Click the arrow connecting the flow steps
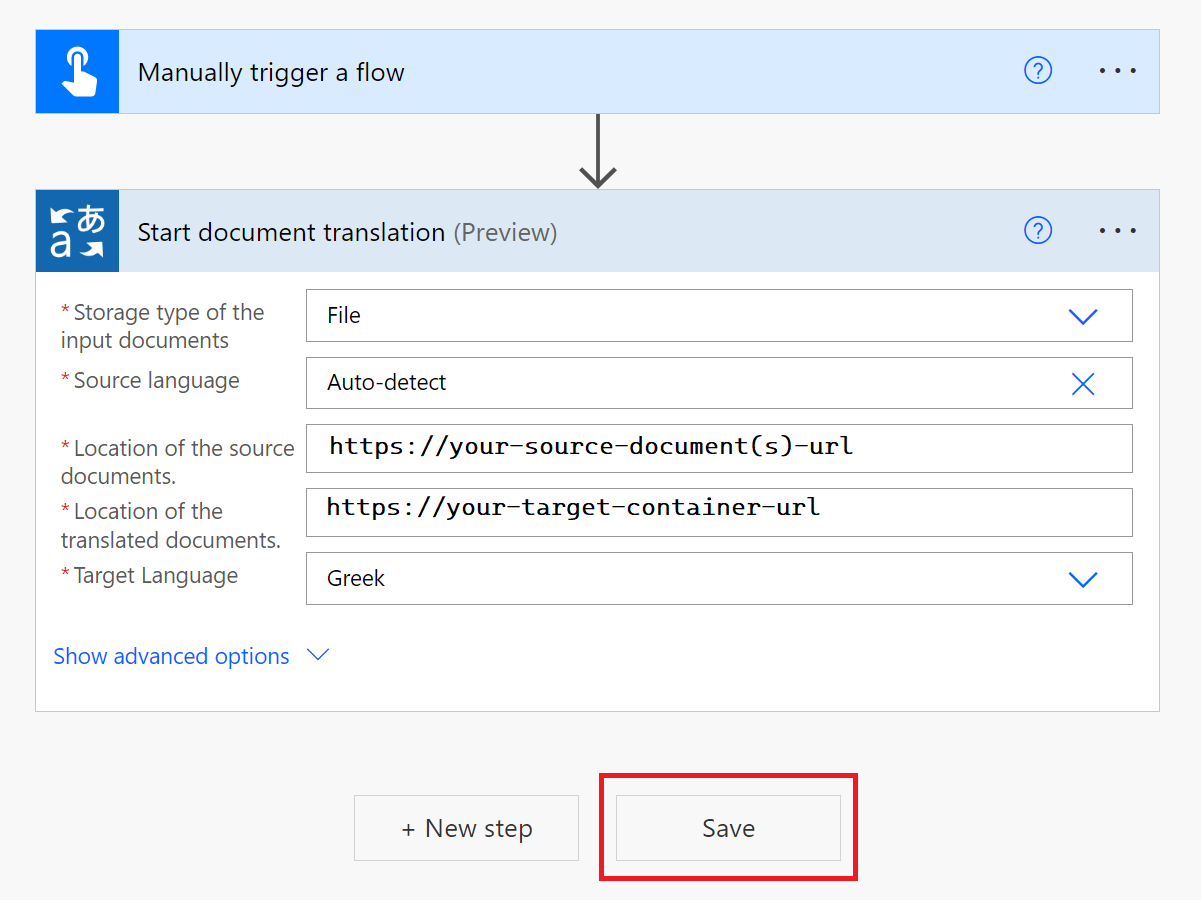1201x900 pixels. 598,150
